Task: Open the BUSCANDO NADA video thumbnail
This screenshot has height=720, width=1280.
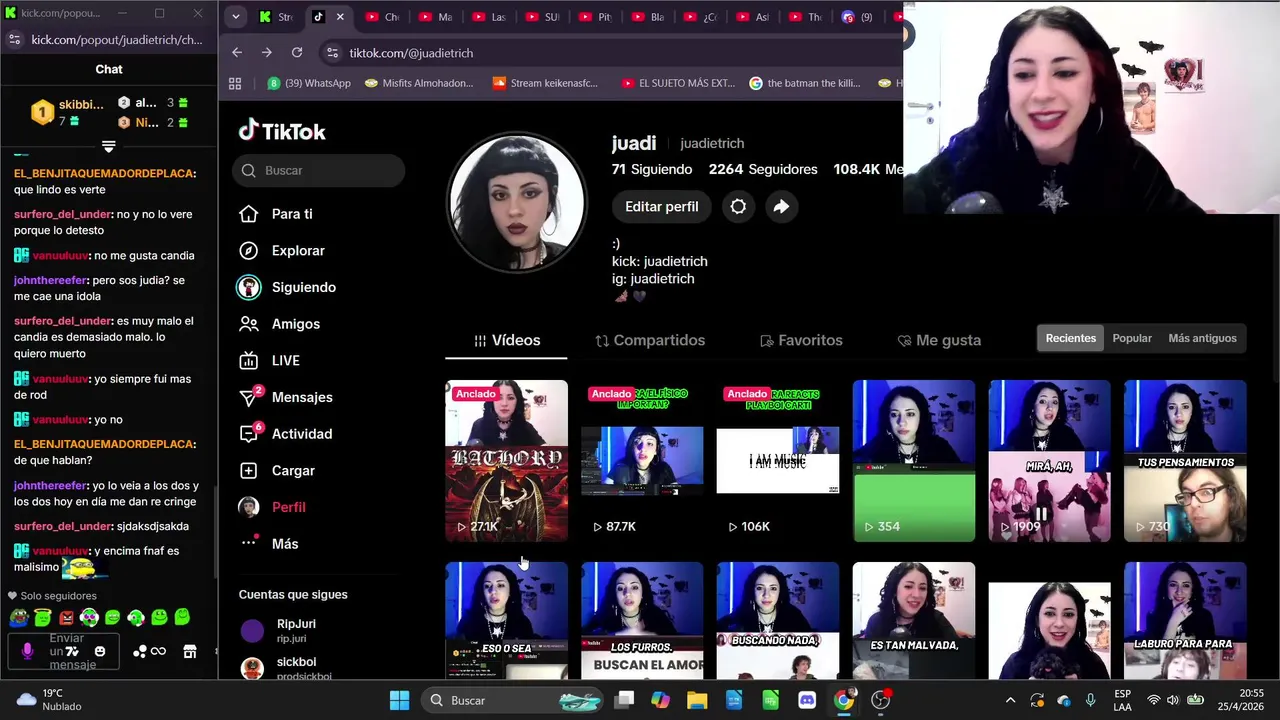Action: coord(778,620)
